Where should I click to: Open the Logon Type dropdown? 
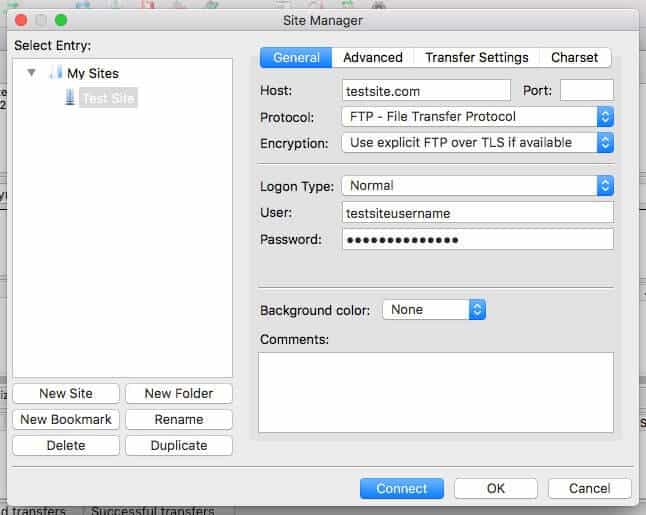click(x=477, y=185)
